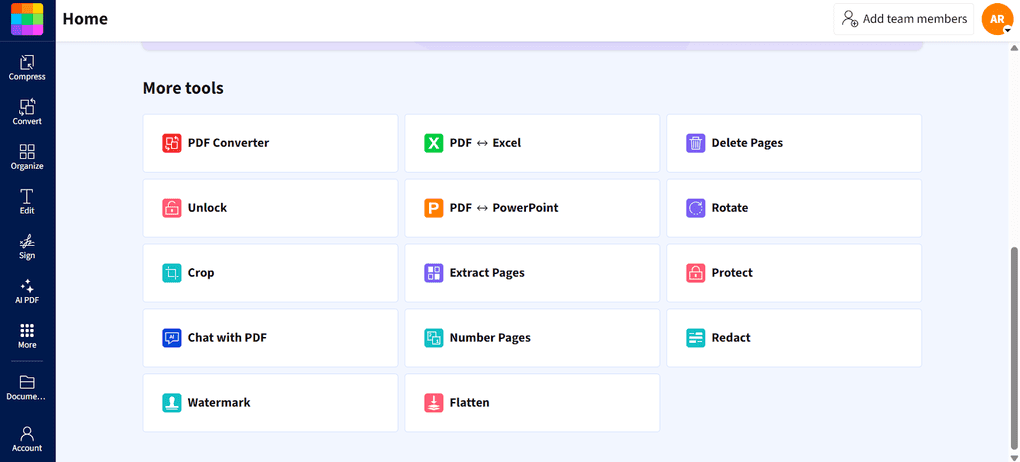This screenshot has height=462, width=1020.
Task: Click the red PDF Converter icon
Action: [x=172, y=143]
